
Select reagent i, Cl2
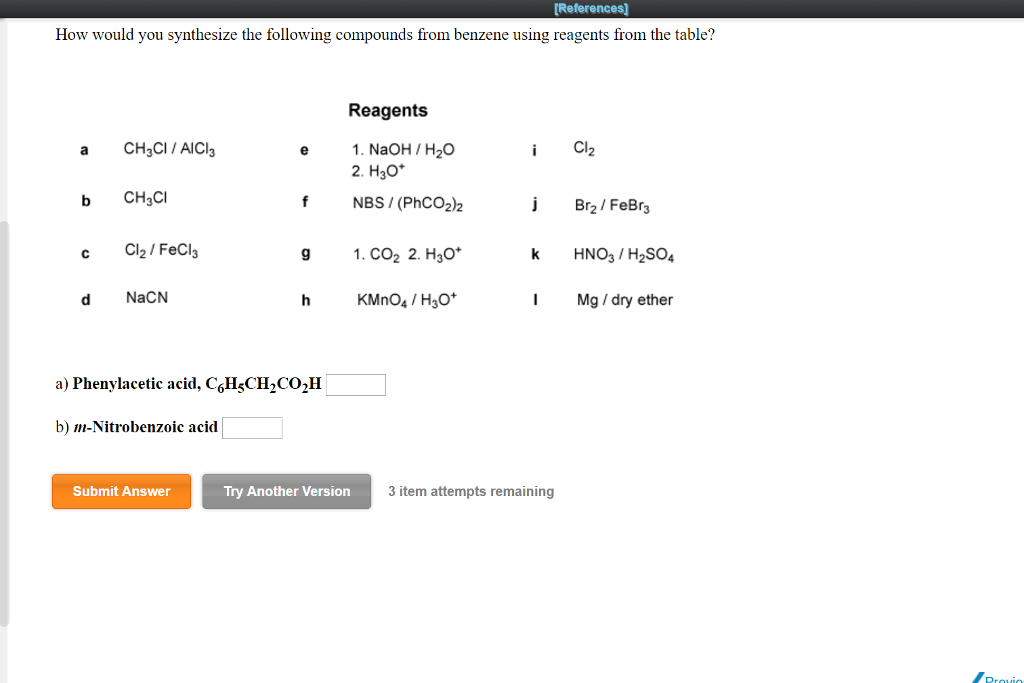[x=585, y=148]
